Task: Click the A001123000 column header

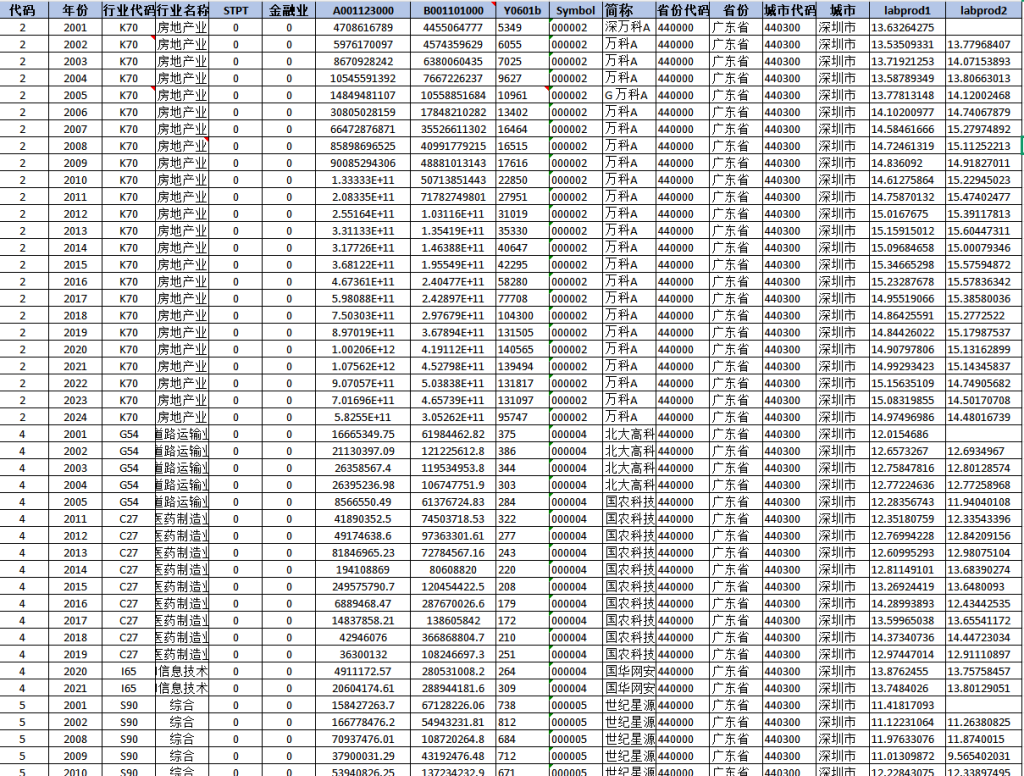Action: click(363, 10)
